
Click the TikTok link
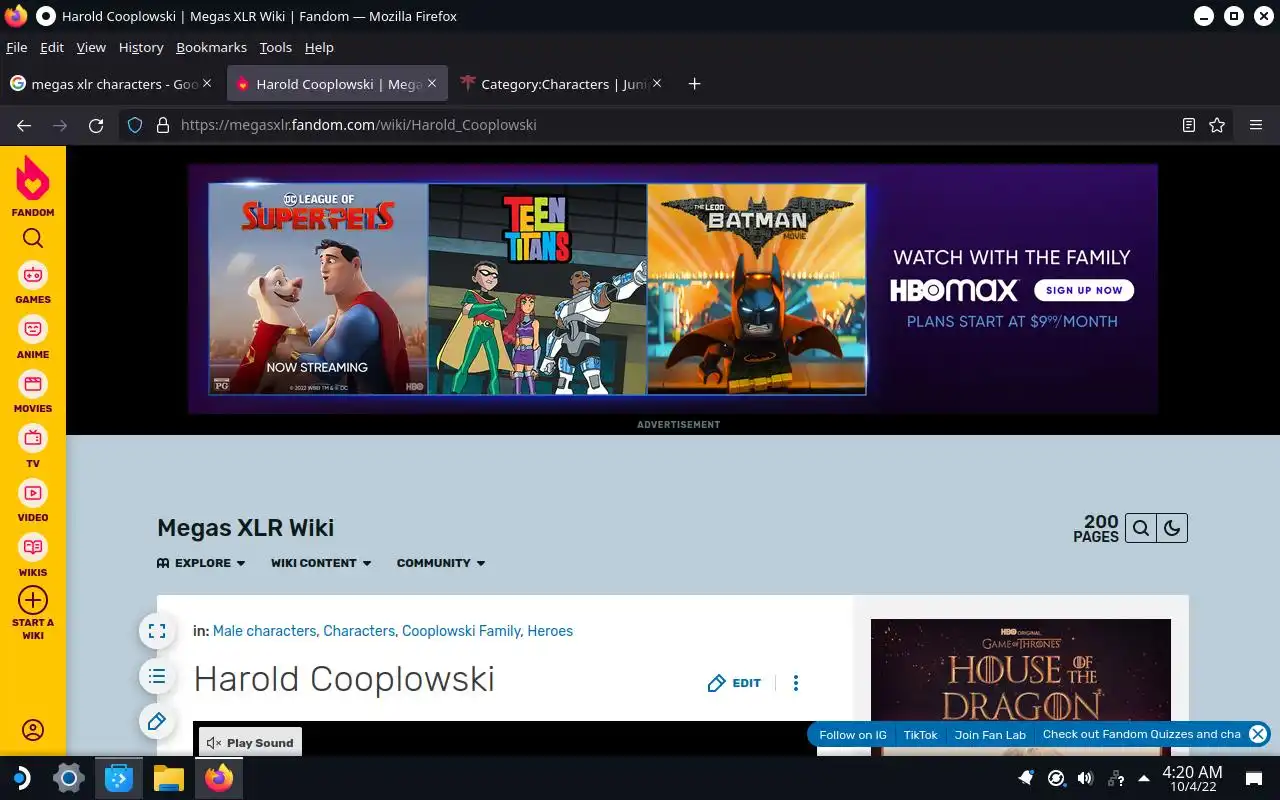tap(921, 734)
